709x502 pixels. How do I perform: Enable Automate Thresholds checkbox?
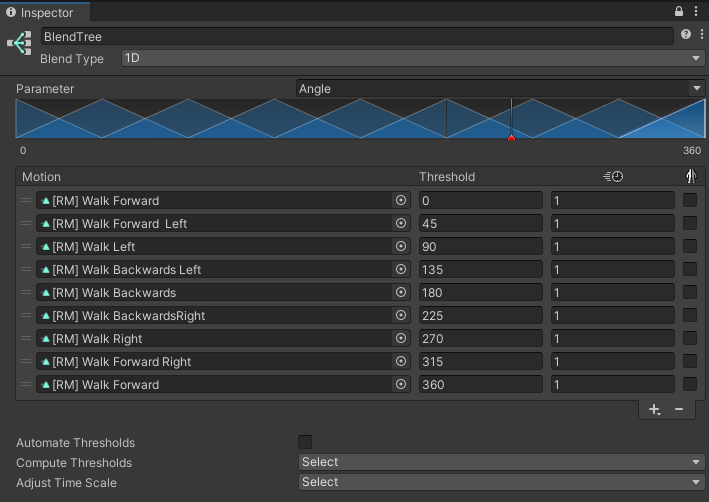[305, 442]
